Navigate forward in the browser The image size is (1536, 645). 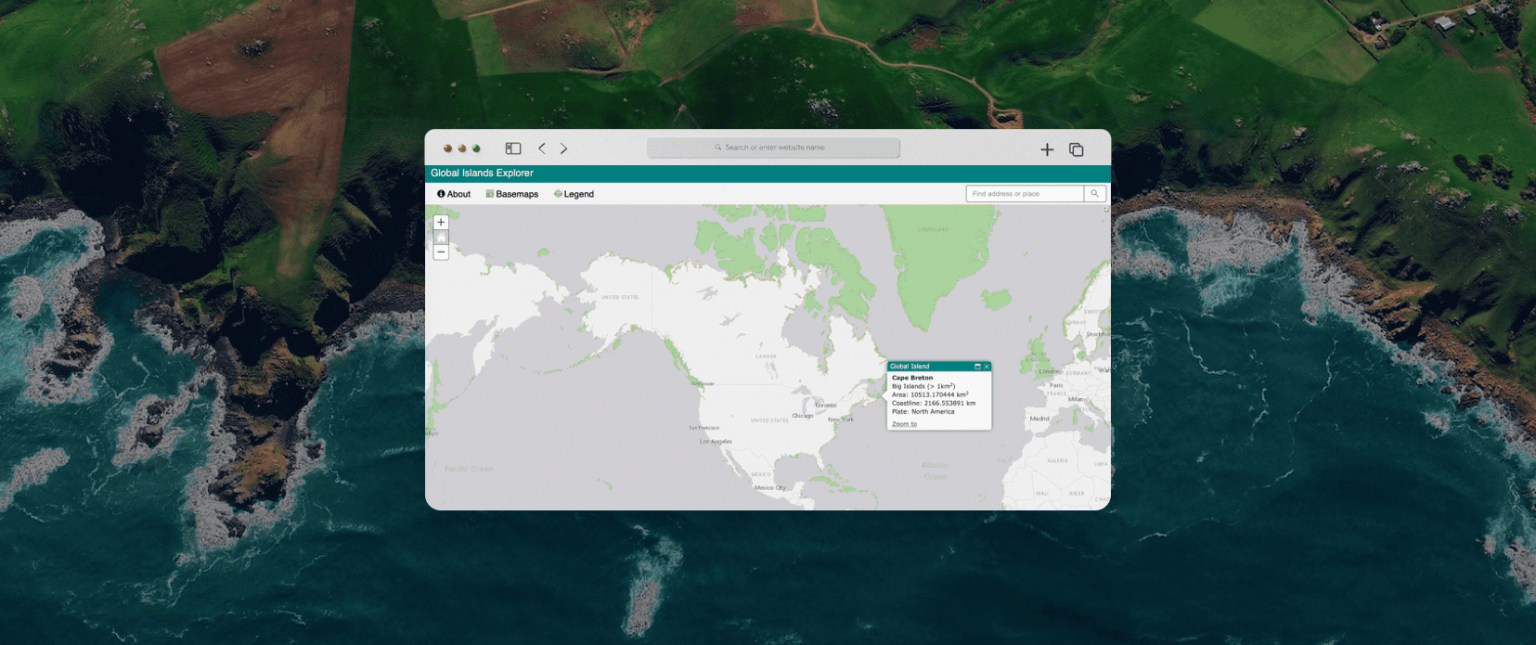(564, 147)
